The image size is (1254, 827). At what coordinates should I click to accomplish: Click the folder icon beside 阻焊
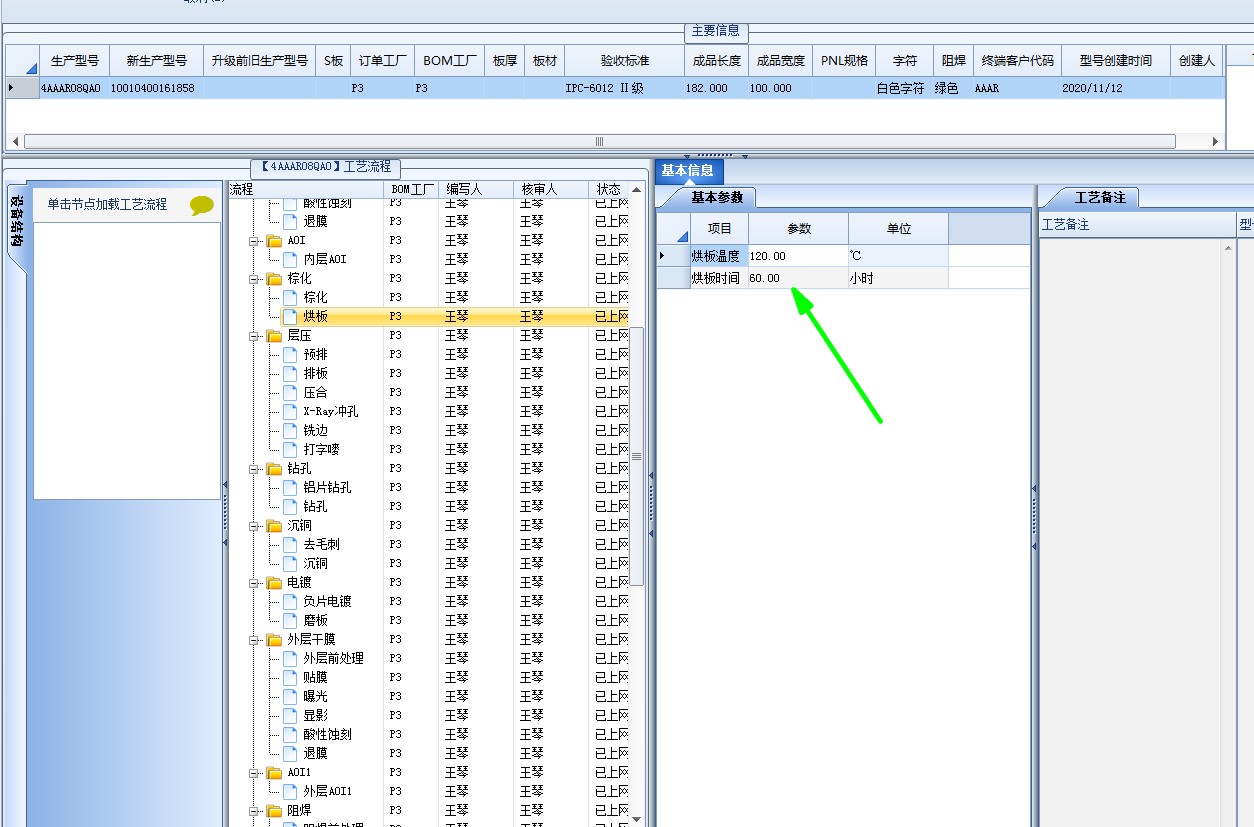(274, 810)
